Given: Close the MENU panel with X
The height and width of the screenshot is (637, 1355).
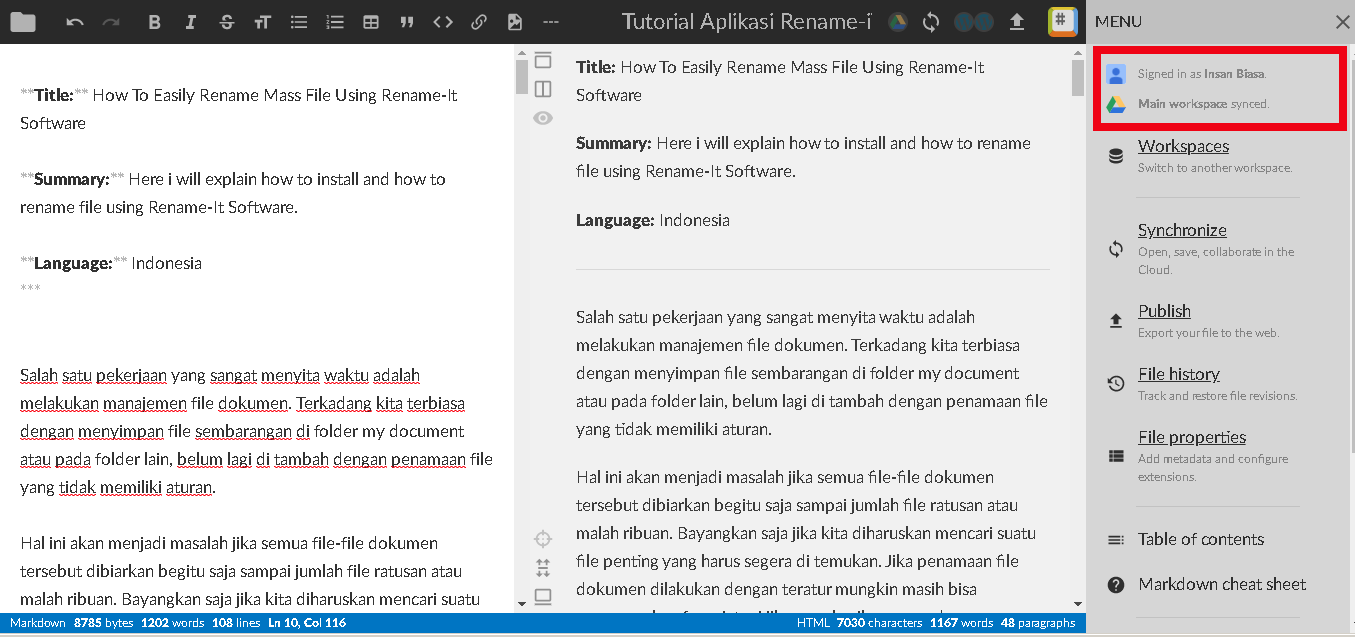Looking at the screenshot, I should pos(1342,22).
